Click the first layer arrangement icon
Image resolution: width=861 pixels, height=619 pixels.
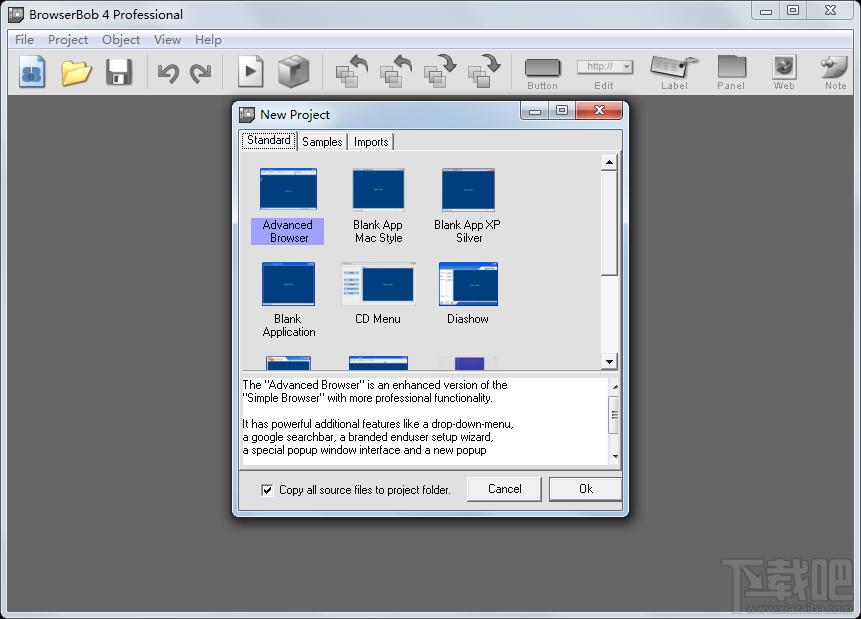coord(351,71)
